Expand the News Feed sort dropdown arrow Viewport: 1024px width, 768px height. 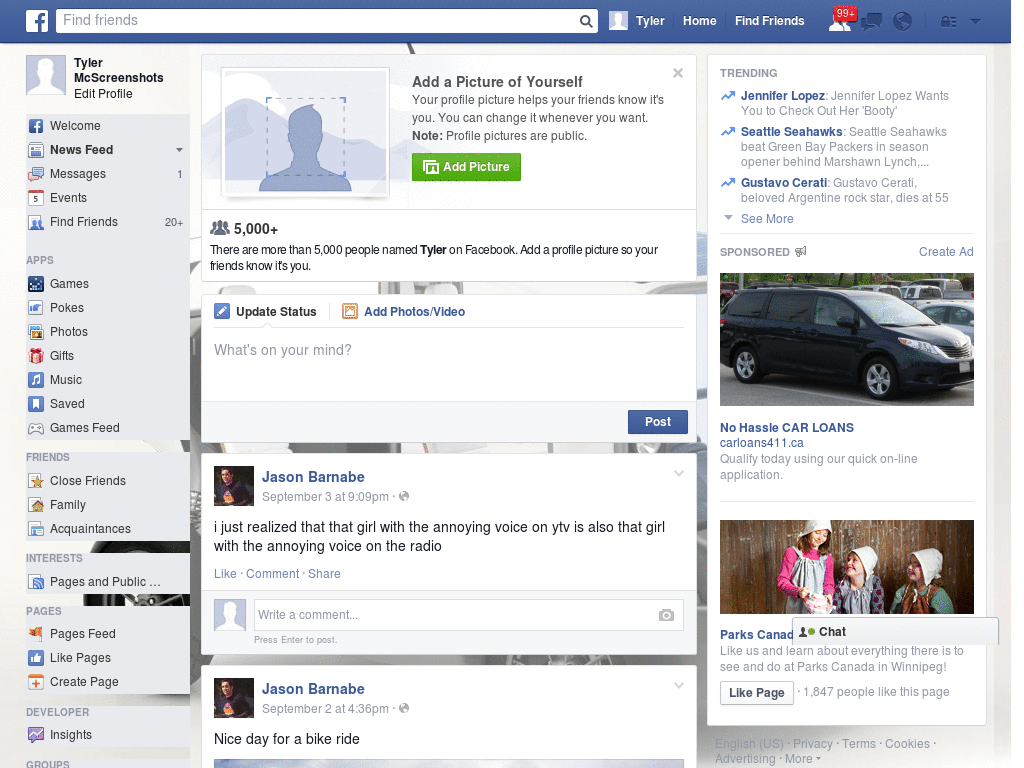pyautogui.click(x=179, y=150)
